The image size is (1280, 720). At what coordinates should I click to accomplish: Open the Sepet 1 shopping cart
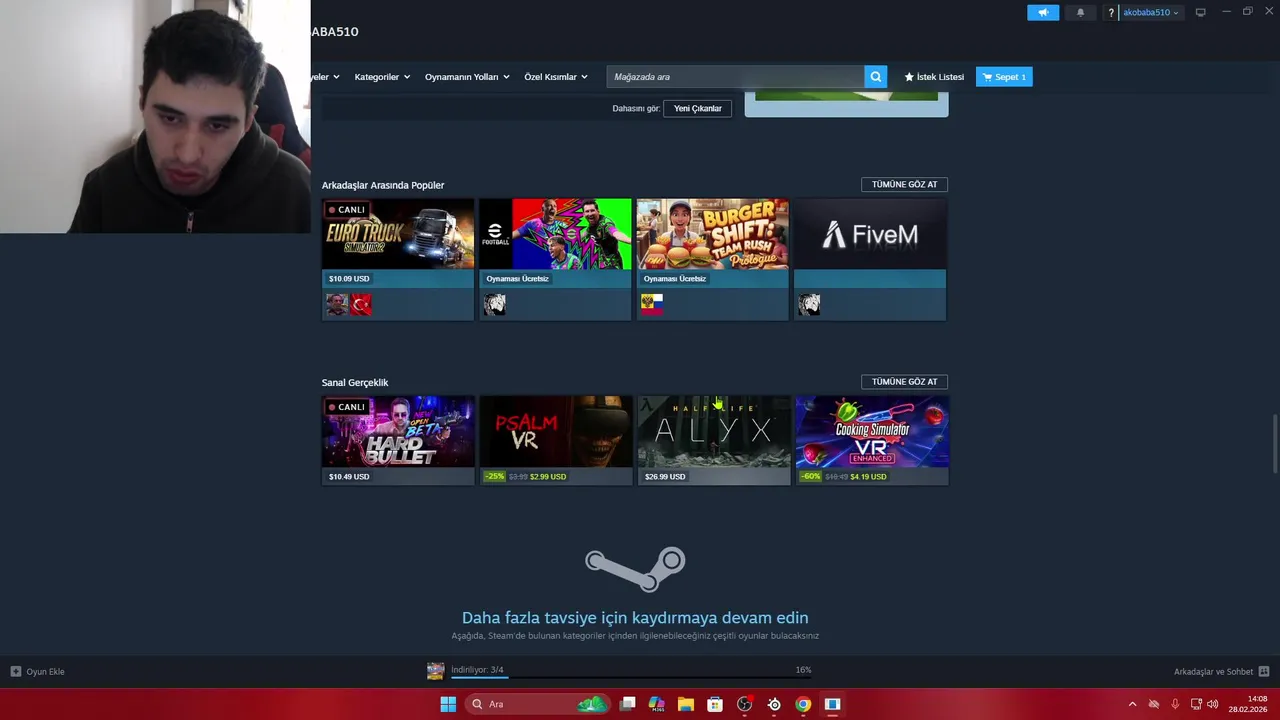(1004, 77)
